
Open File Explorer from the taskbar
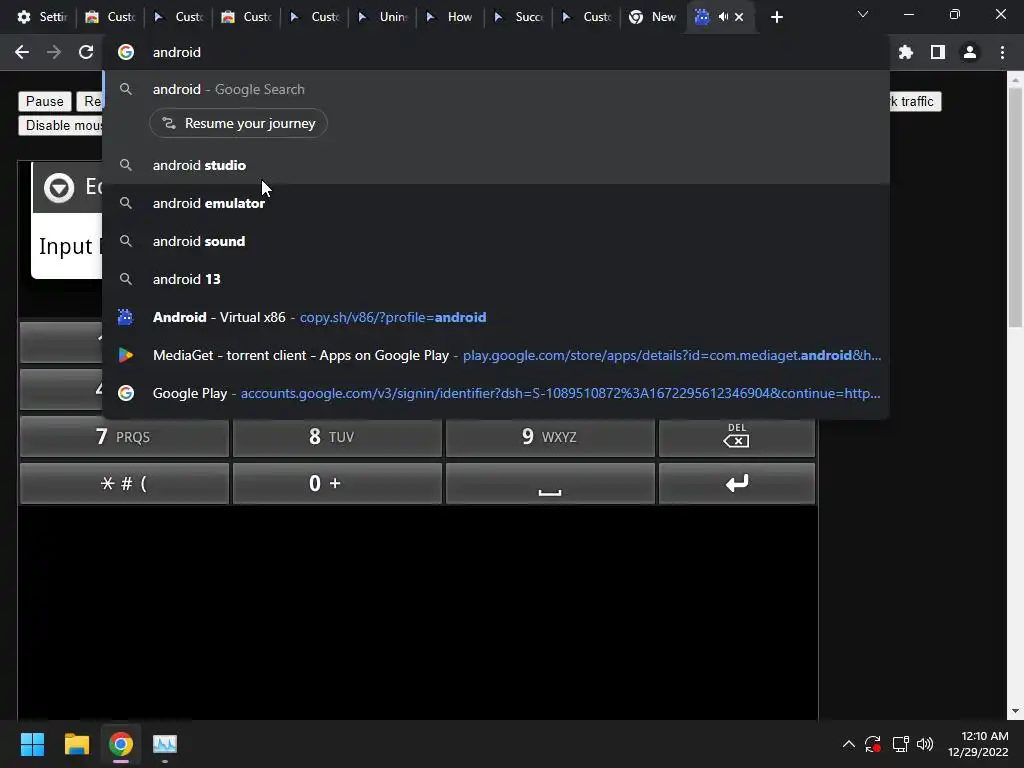pyautogui.click(x=76, y=744)
